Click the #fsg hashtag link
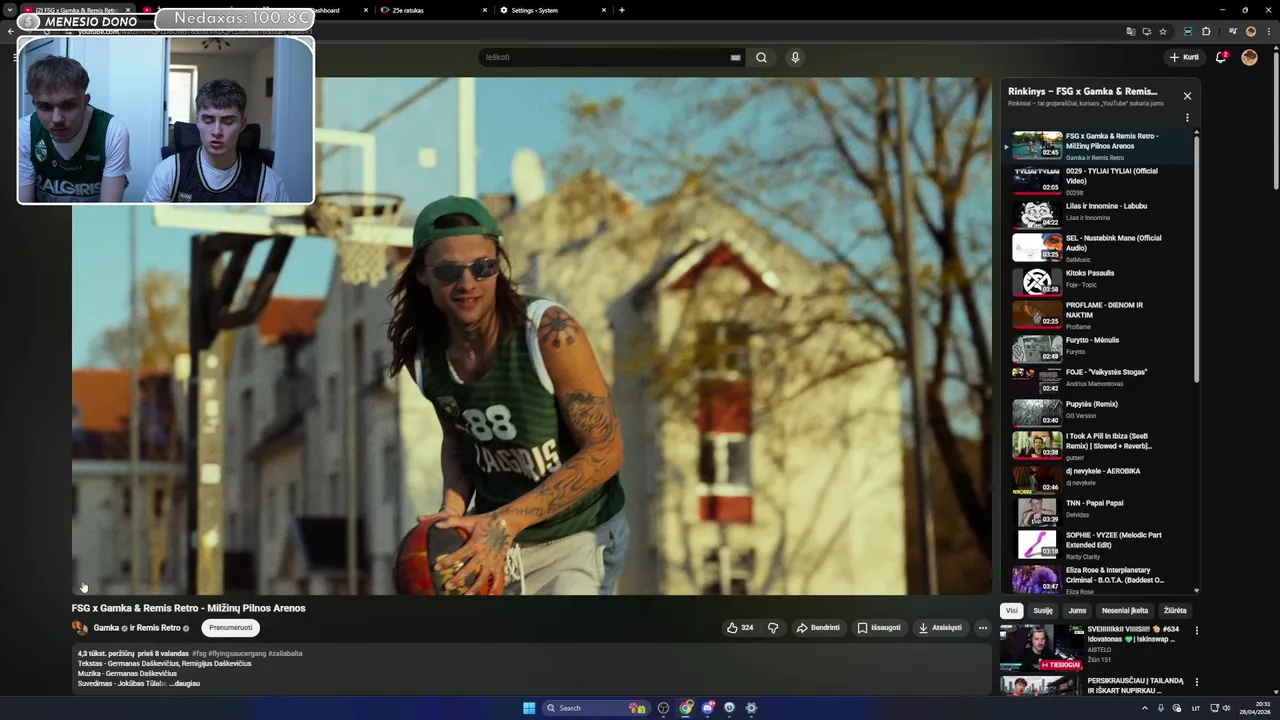This screenshot has height=720, width=1280. 199,653
